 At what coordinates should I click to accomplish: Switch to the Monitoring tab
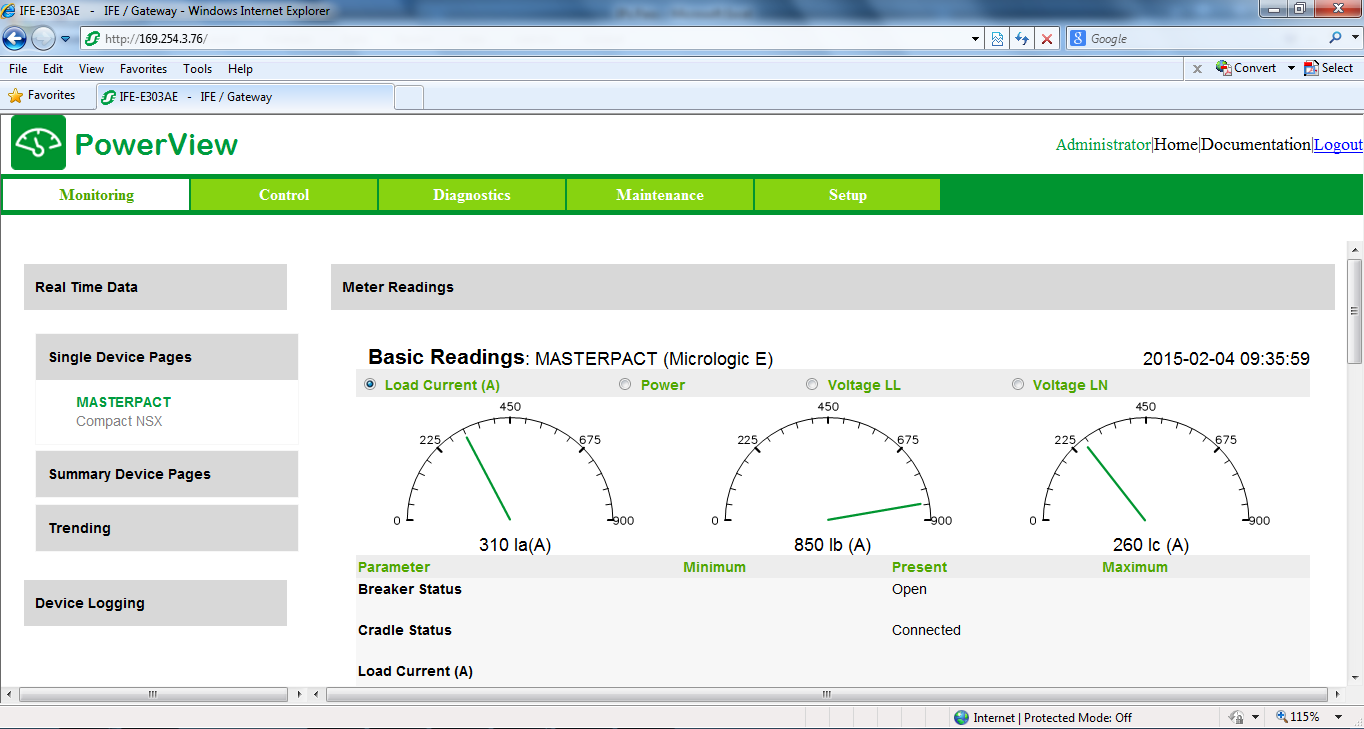click(x=96, y=195)
